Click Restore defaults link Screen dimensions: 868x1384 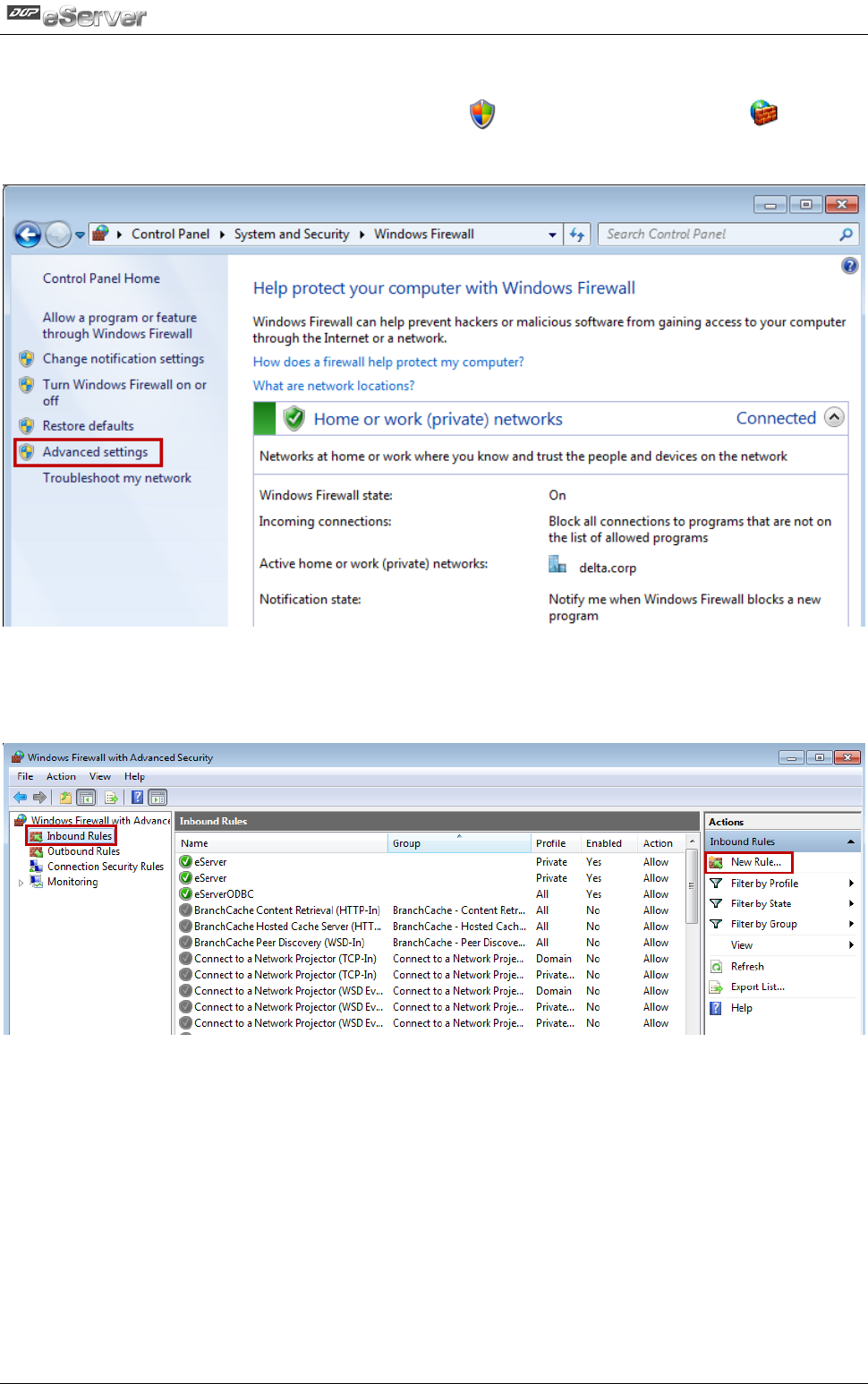[x=88, y=426]
